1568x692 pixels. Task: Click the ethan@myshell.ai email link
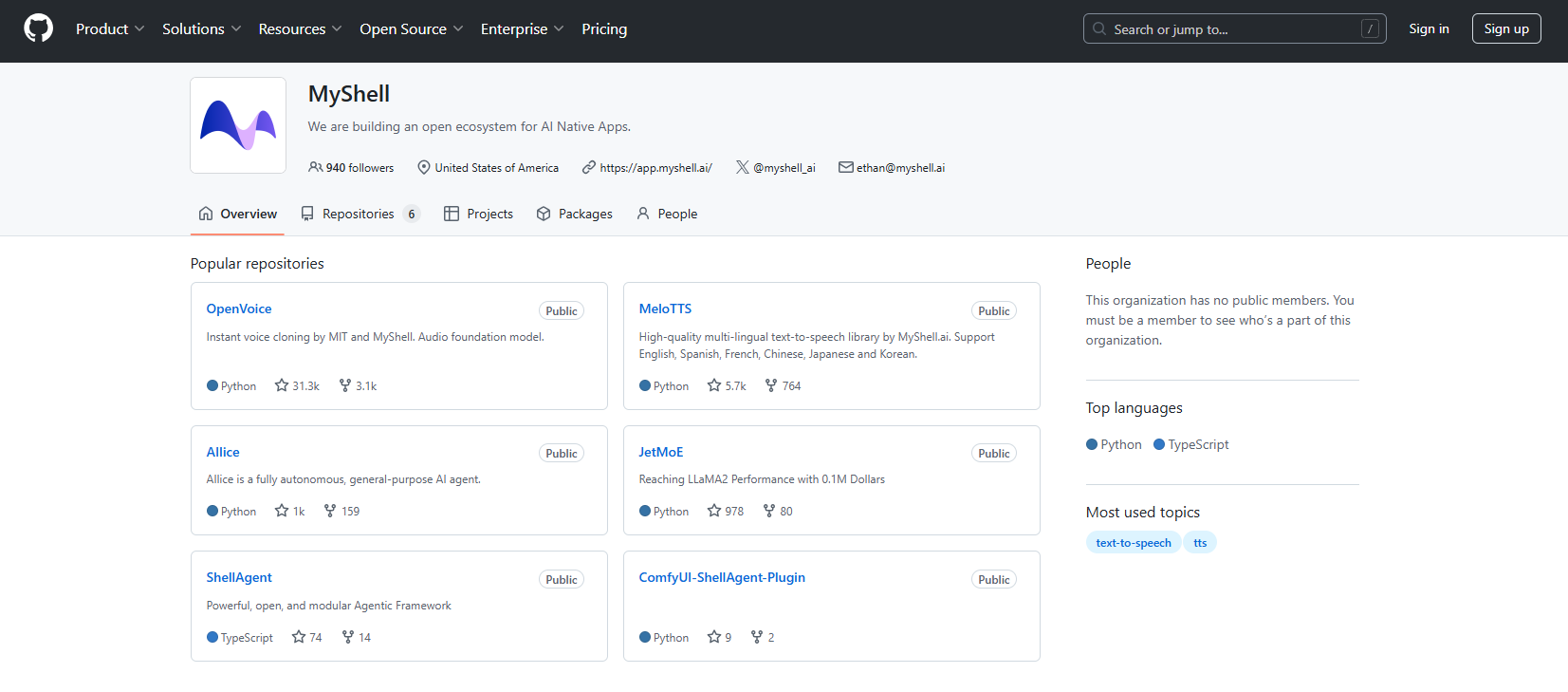(x=900, y=167)
